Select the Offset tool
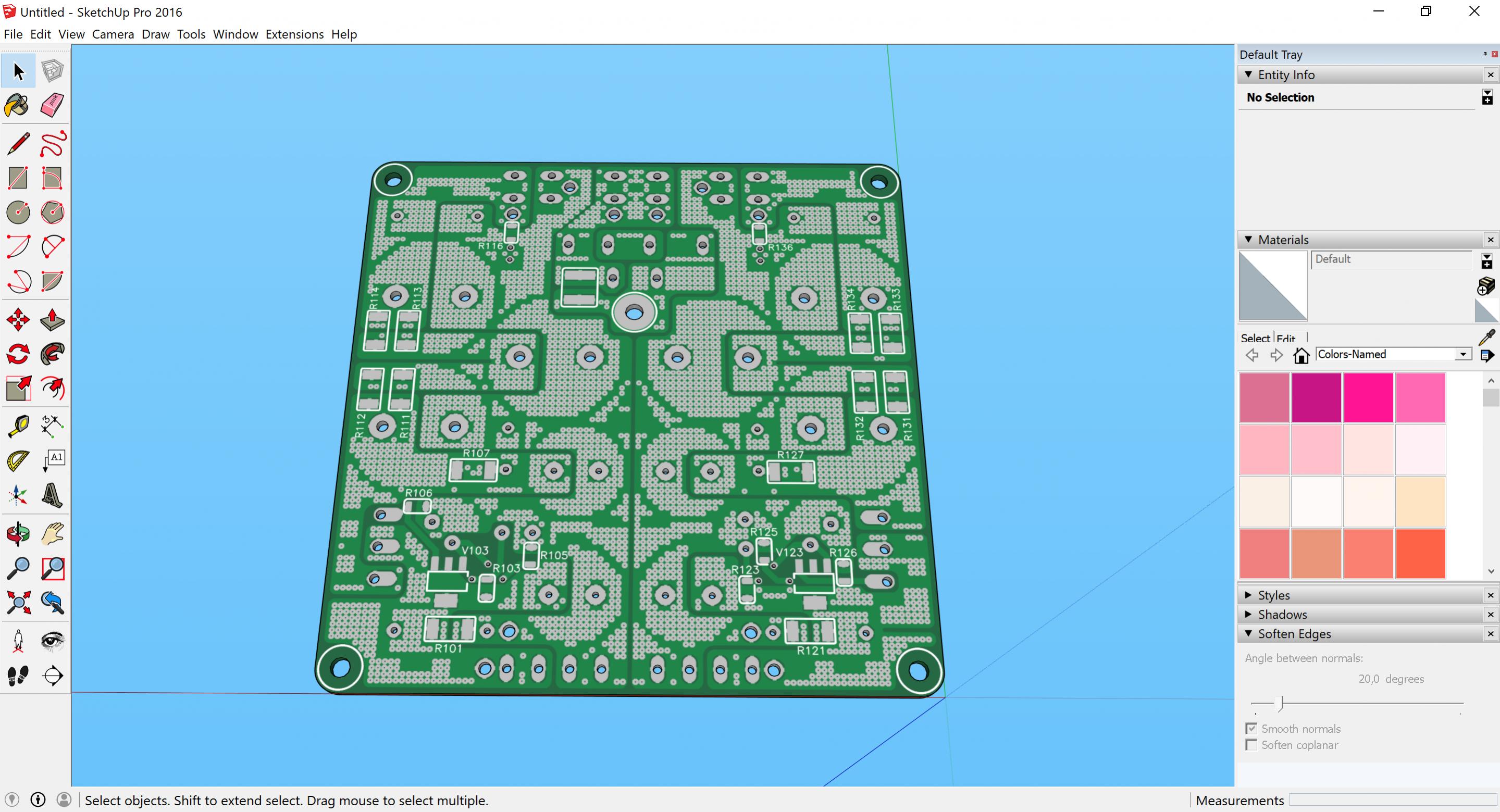1500x812 pixels. (53, 388)
